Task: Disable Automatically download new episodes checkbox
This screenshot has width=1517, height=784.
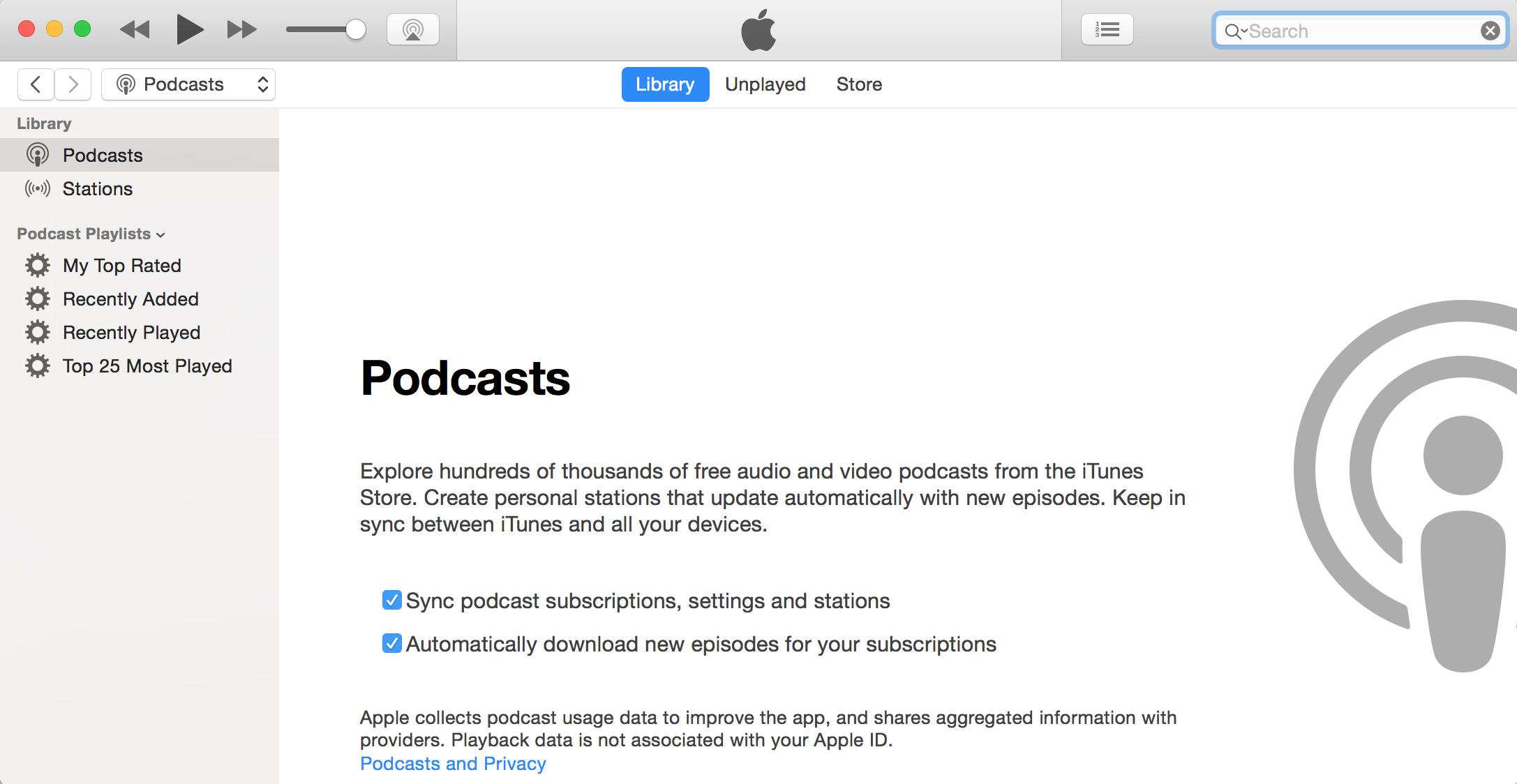Action: (x=392, y=643)
